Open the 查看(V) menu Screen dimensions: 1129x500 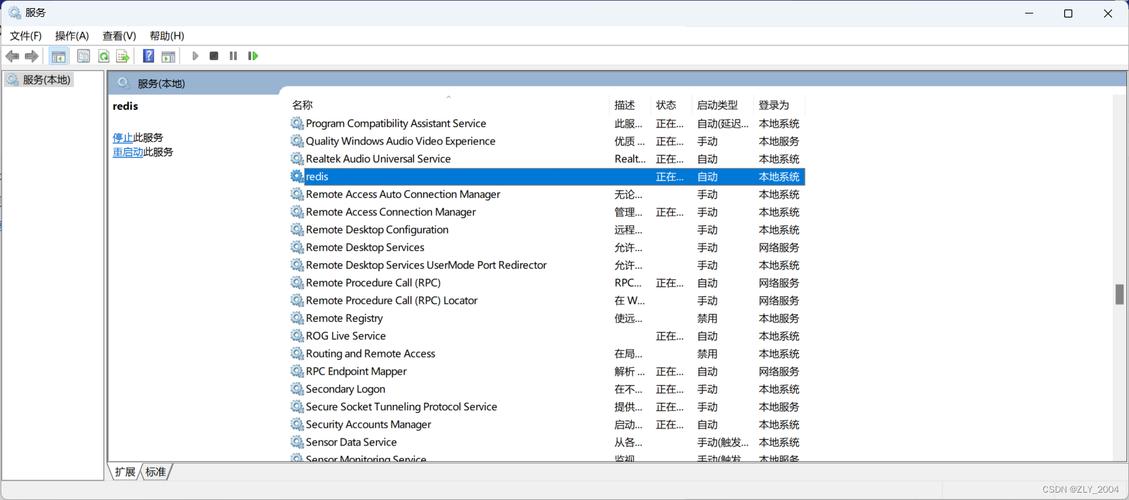coord(119,36)
